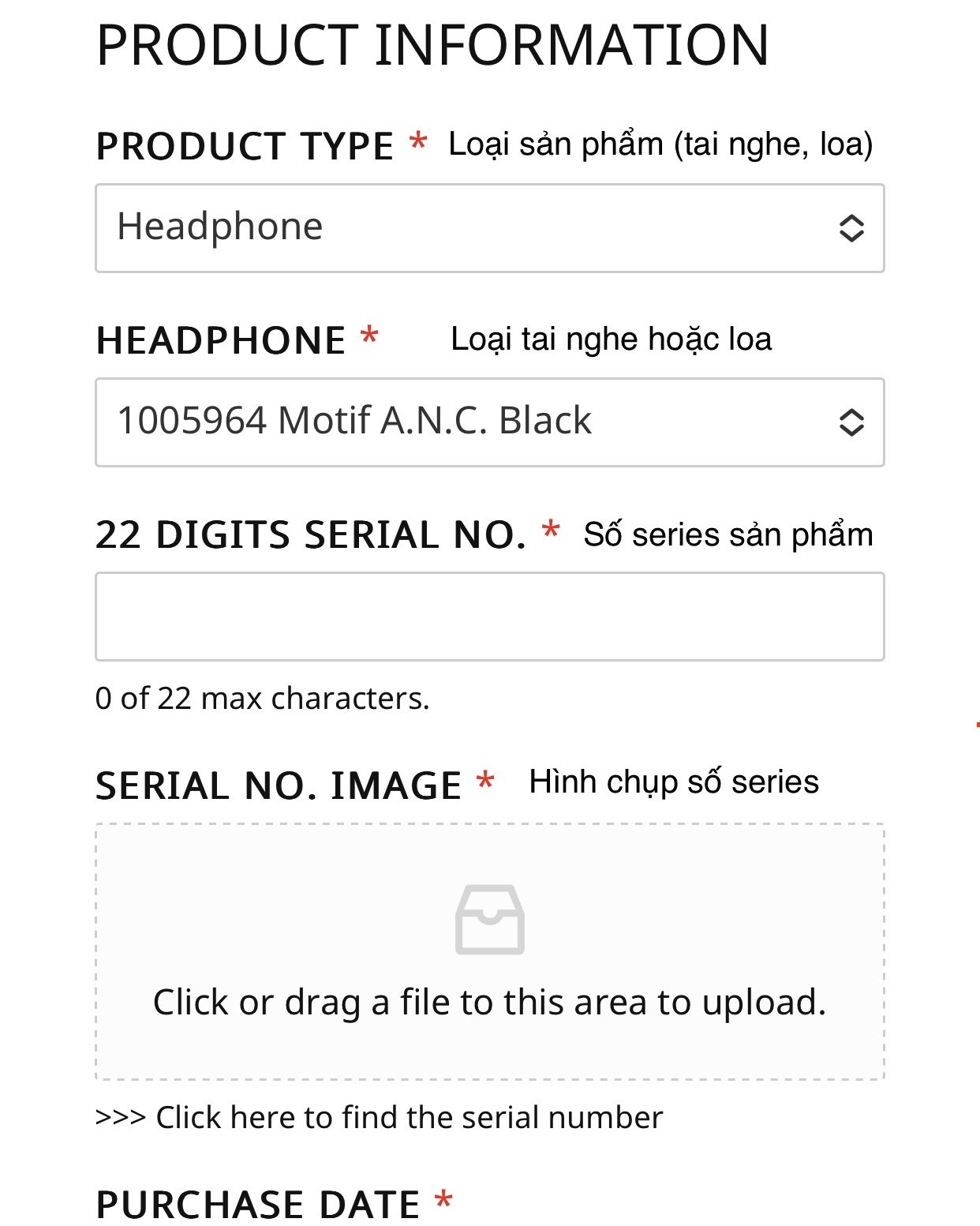
Task: Click the "Hình chụp số series" hint text
Action: 674,782
